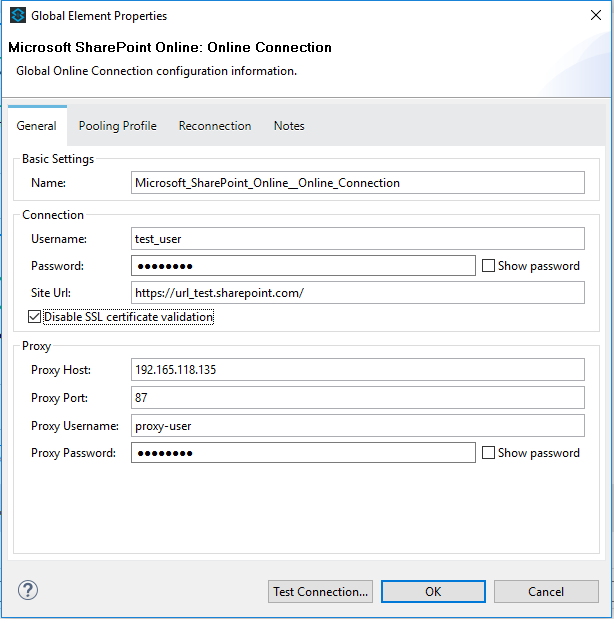The image size is (614, 619).
Task: Click the Test Connection button
Action: [320, 591]
